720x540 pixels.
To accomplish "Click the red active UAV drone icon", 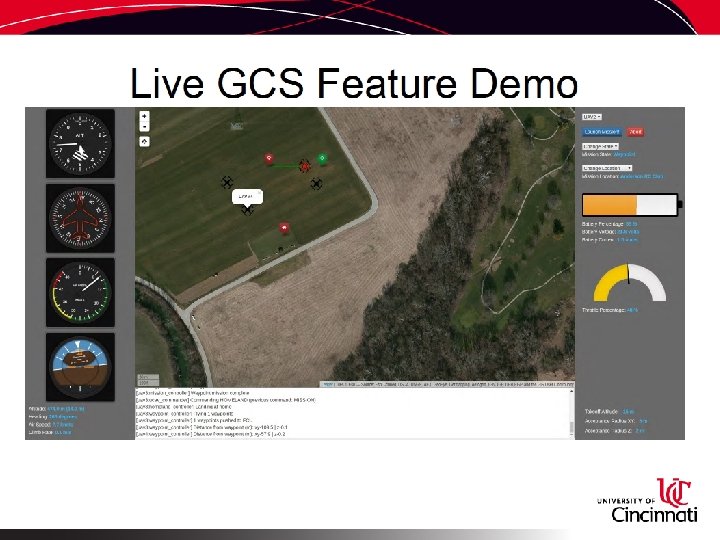I will [304, 166].
